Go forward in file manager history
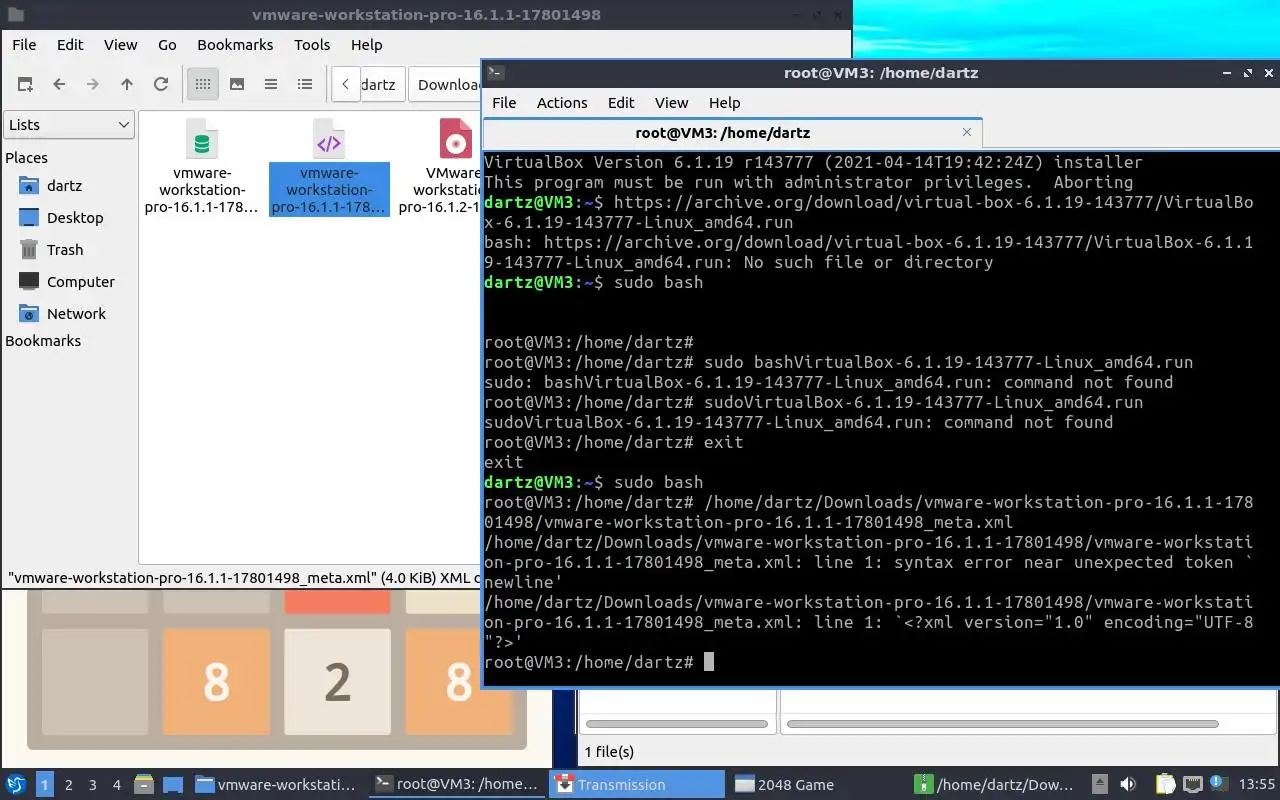1280x800 pixels. 93,84
